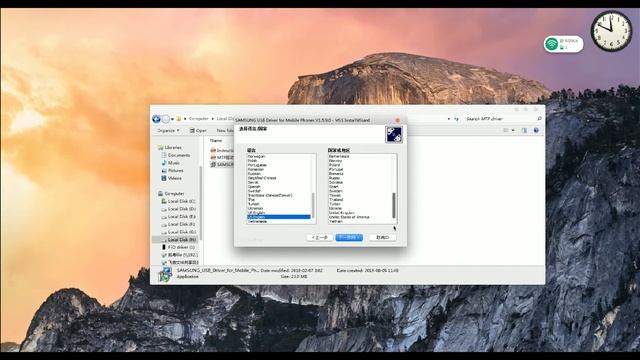Viewport: 640px width, 360px height.
Task: Click the search magnifier icon in Explorer
Action: click(x=539, y=119)
